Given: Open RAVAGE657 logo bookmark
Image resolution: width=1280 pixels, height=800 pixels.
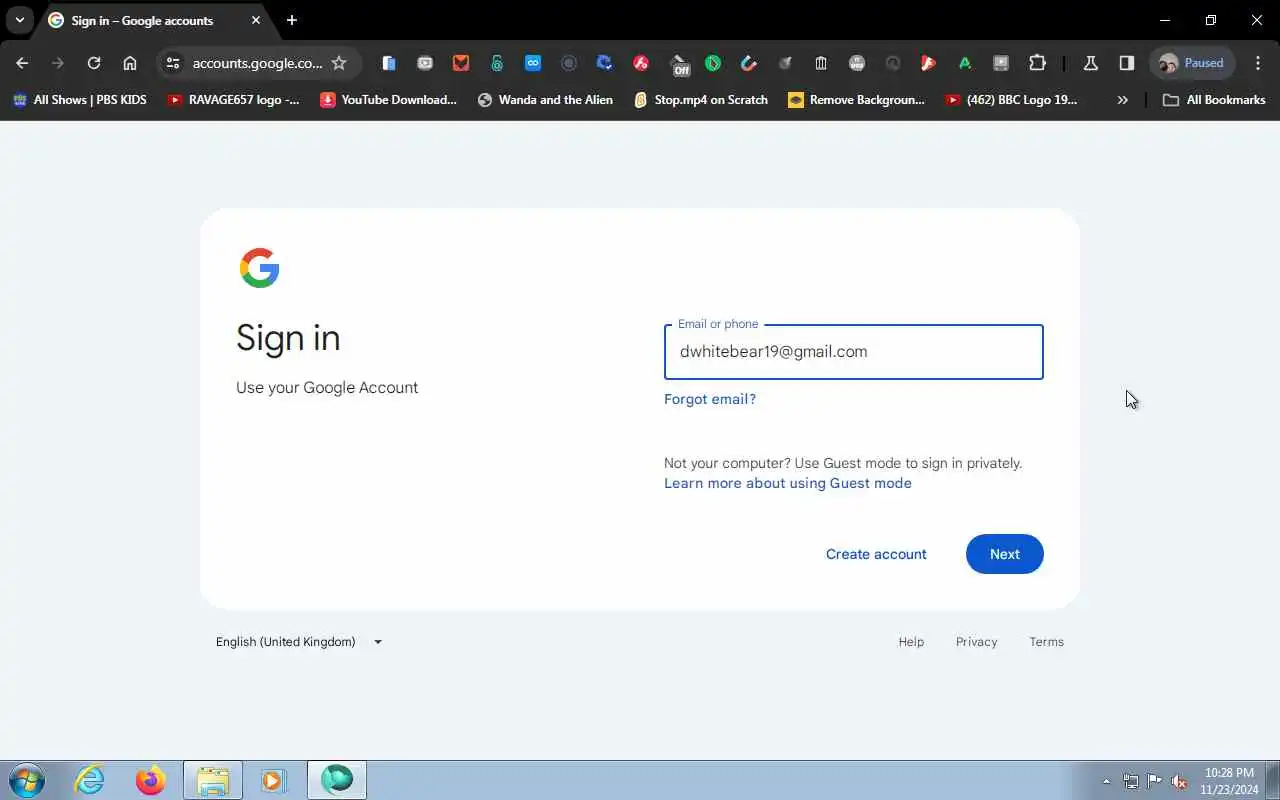Looking at the screenshot, I should (x=233, y=100).
